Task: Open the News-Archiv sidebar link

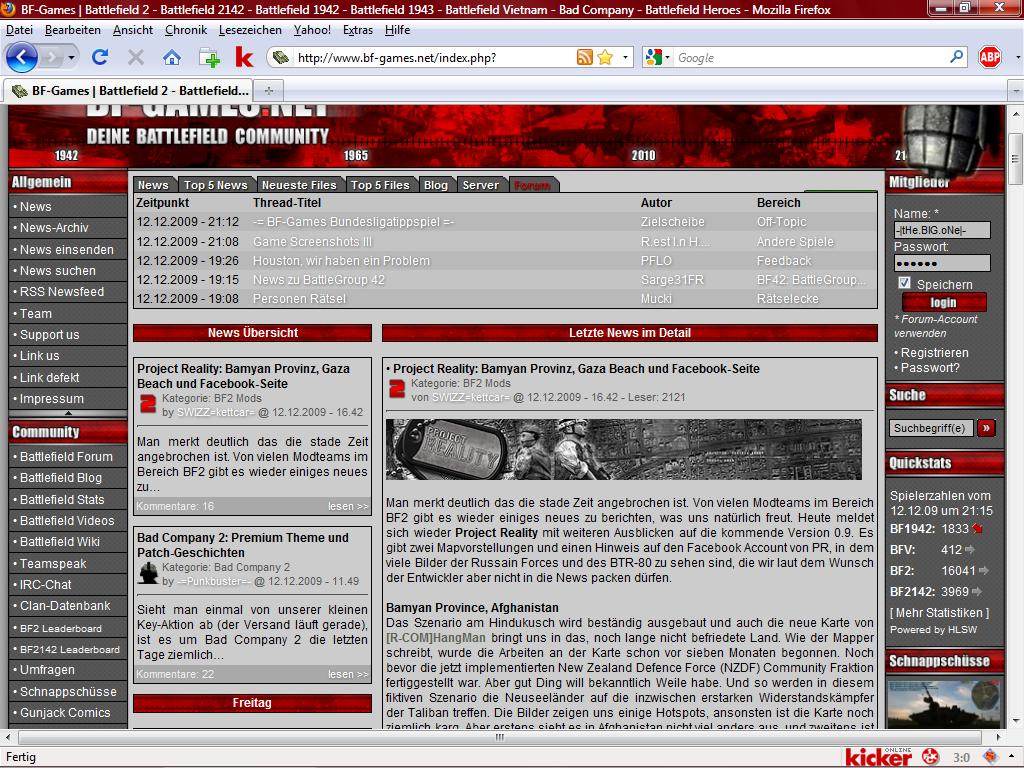Action: click(x=54, y=227)
